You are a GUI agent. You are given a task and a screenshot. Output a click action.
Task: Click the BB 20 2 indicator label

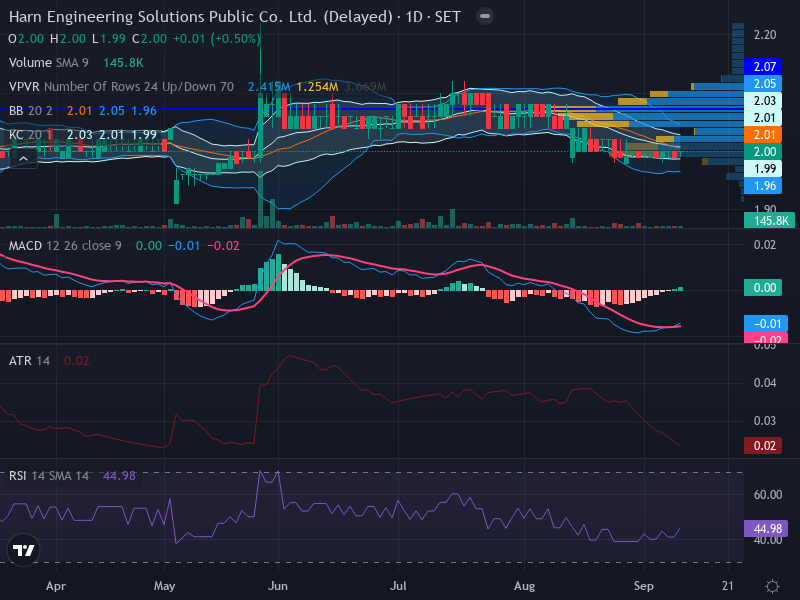pos(30,110)
